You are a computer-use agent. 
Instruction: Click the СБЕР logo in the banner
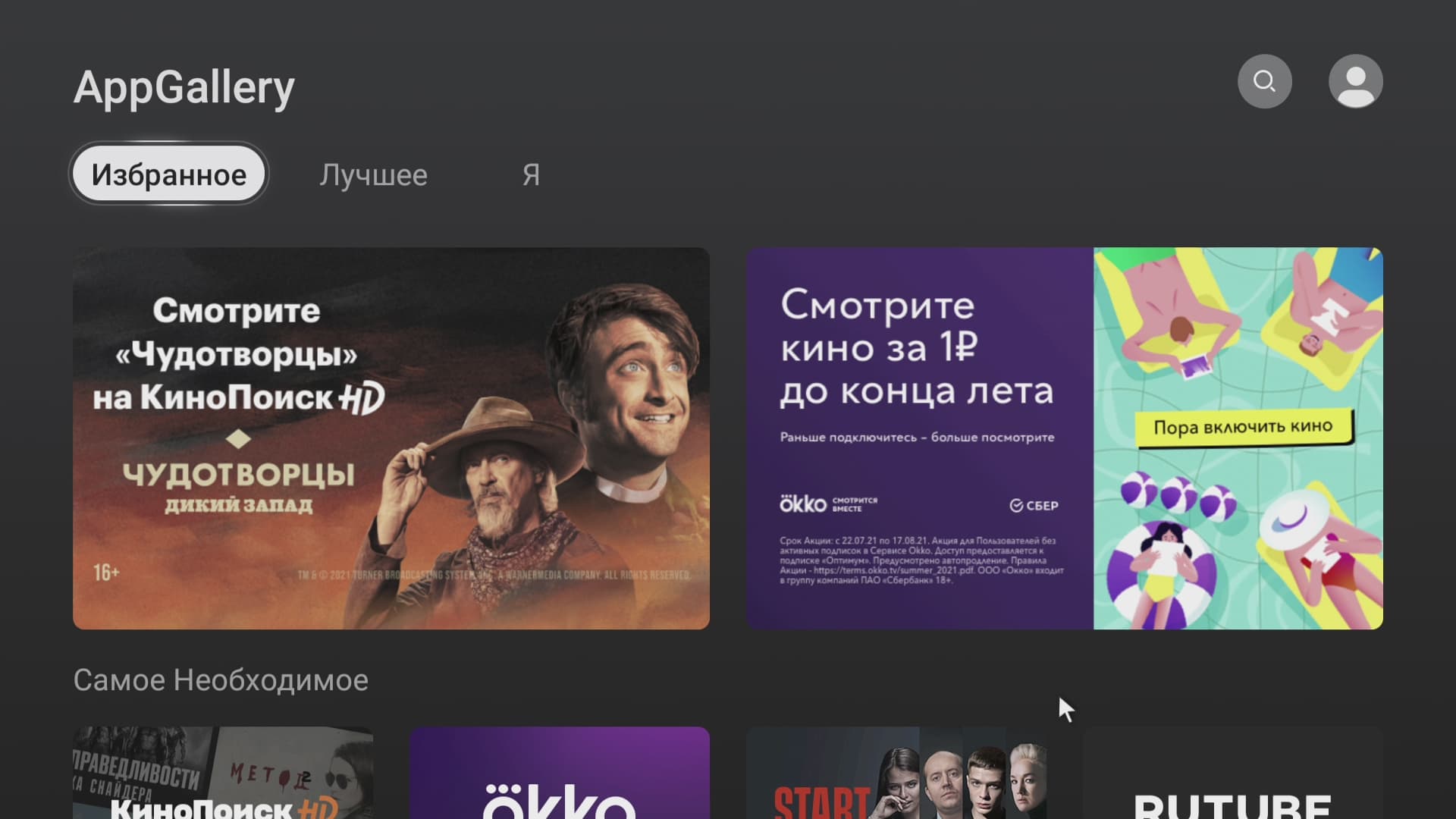[x=1034, y=506]
